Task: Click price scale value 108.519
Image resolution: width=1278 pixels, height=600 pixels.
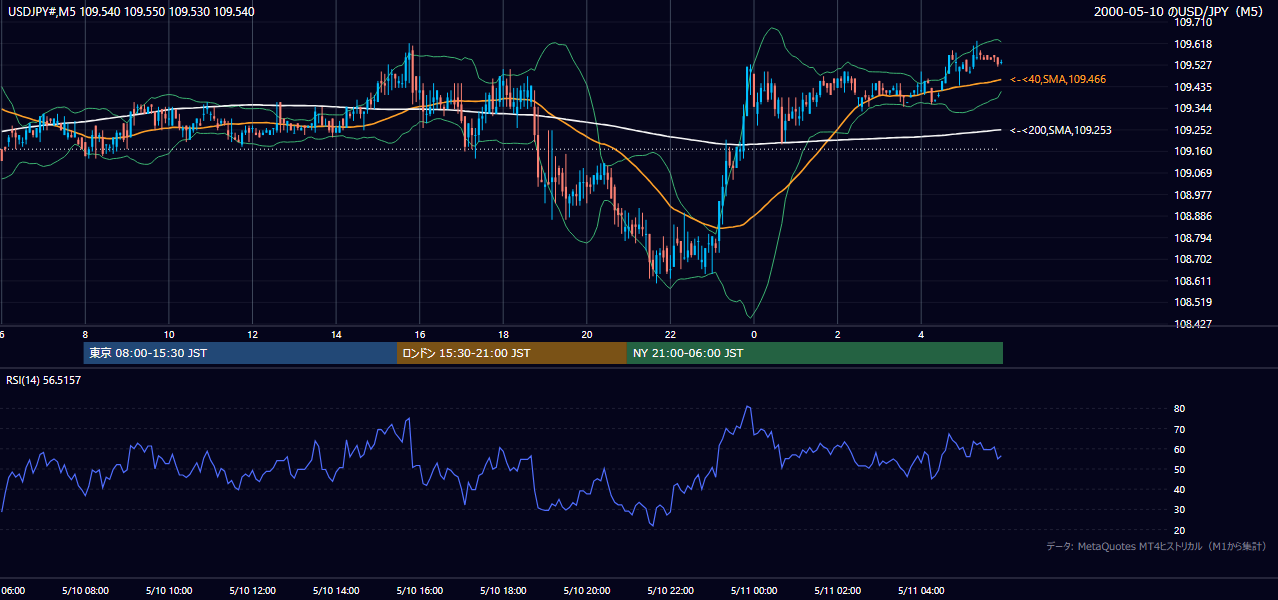Action: click(x=1193, y=302)
